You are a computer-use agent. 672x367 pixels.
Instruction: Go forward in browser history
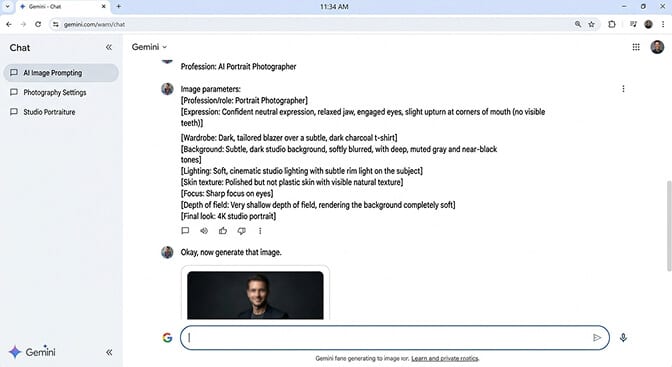tap(23, 24)
